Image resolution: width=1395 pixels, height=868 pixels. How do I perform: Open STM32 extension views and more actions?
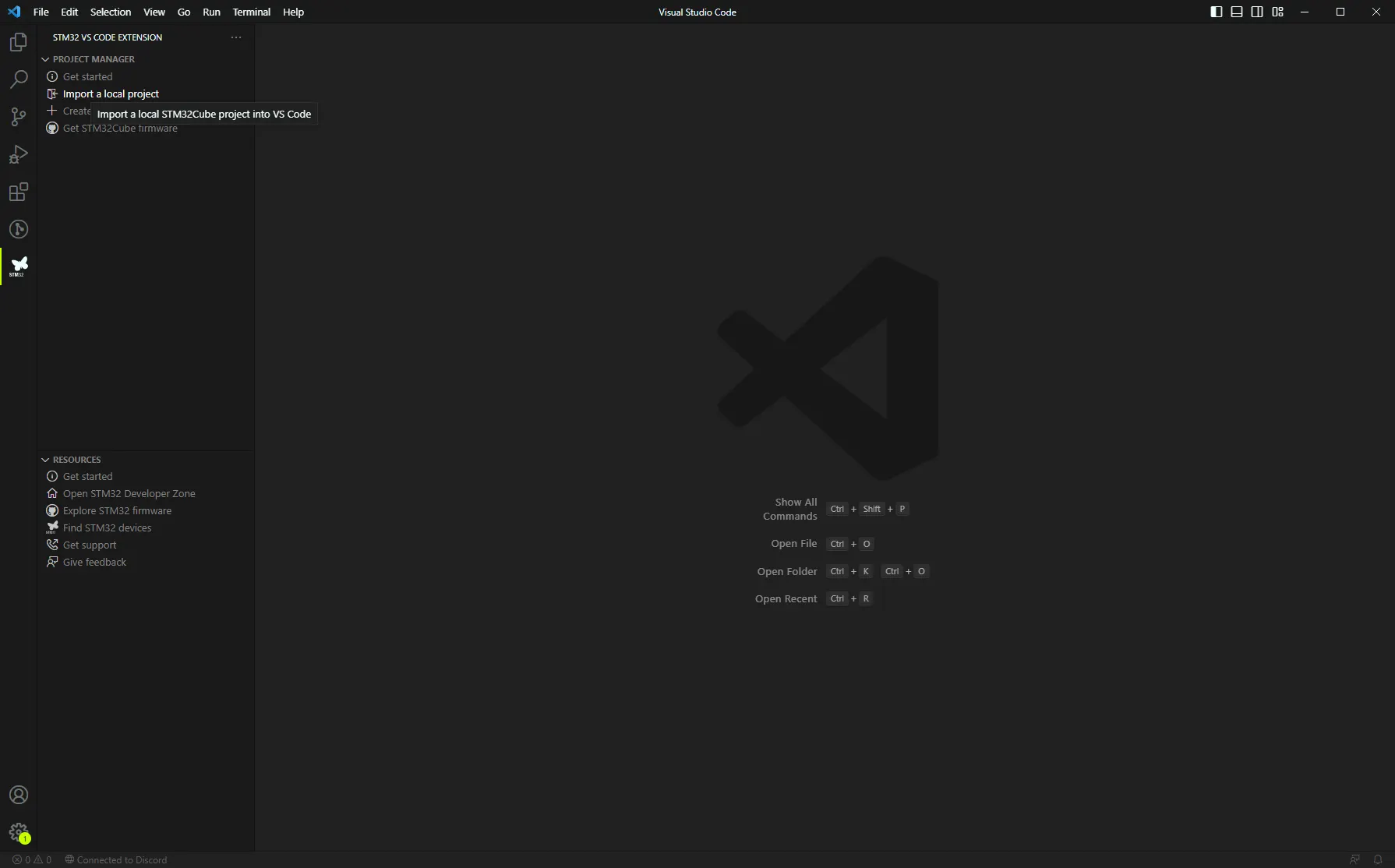click(236, 37)
